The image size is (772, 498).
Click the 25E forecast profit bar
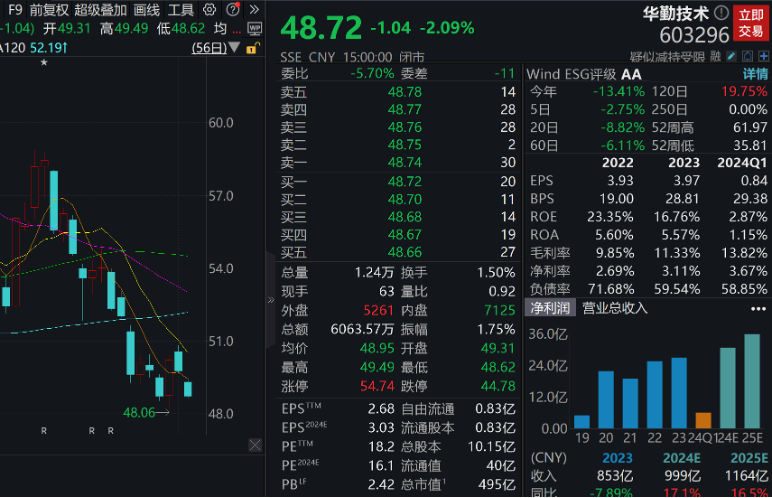[752, 381]
